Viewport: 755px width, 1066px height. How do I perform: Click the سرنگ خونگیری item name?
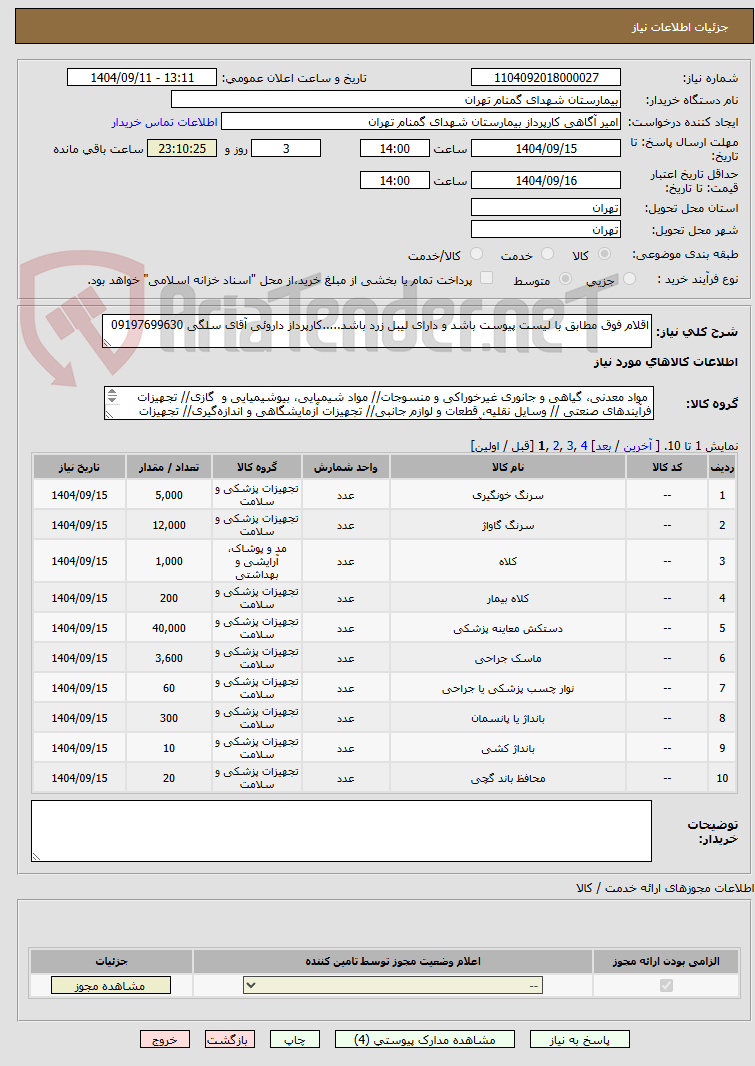coord(508,496)
